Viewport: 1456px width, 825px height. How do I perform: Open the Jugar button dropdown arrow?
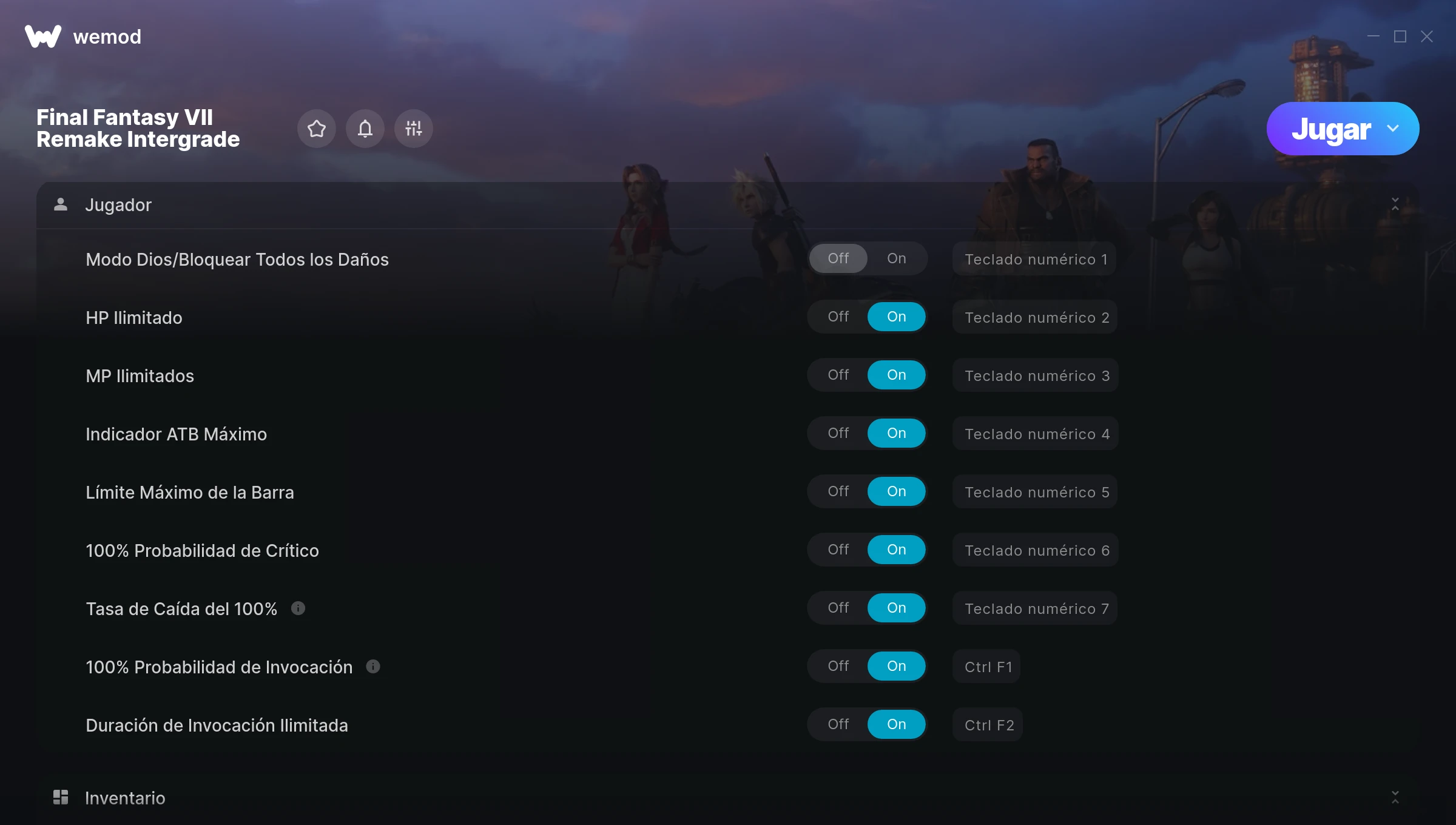(1393, 129)
